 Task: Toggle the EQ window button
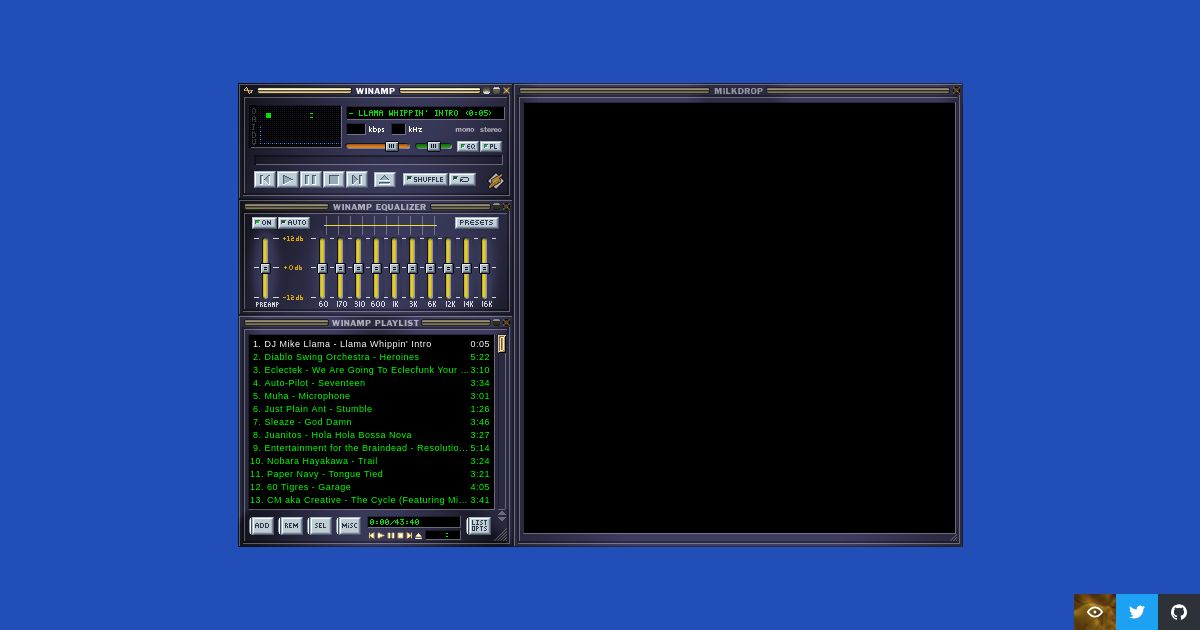point(467,147)
